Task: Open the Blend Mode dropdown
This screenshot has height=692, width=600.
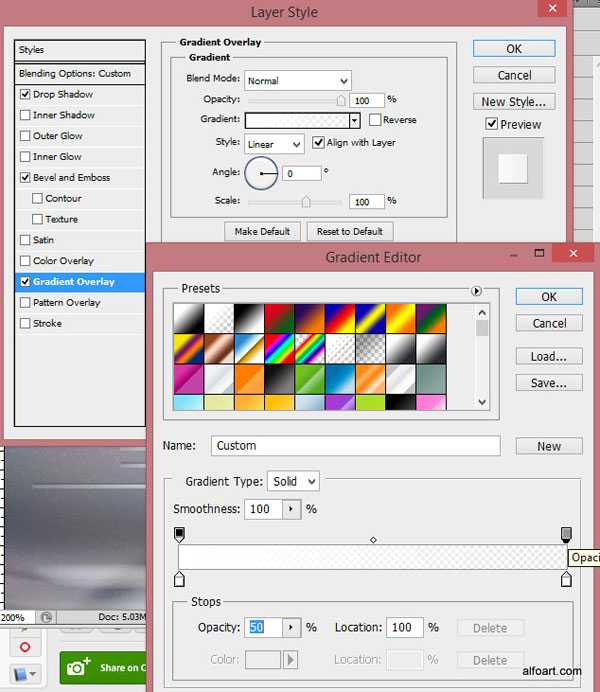Action: coord(298,81)
